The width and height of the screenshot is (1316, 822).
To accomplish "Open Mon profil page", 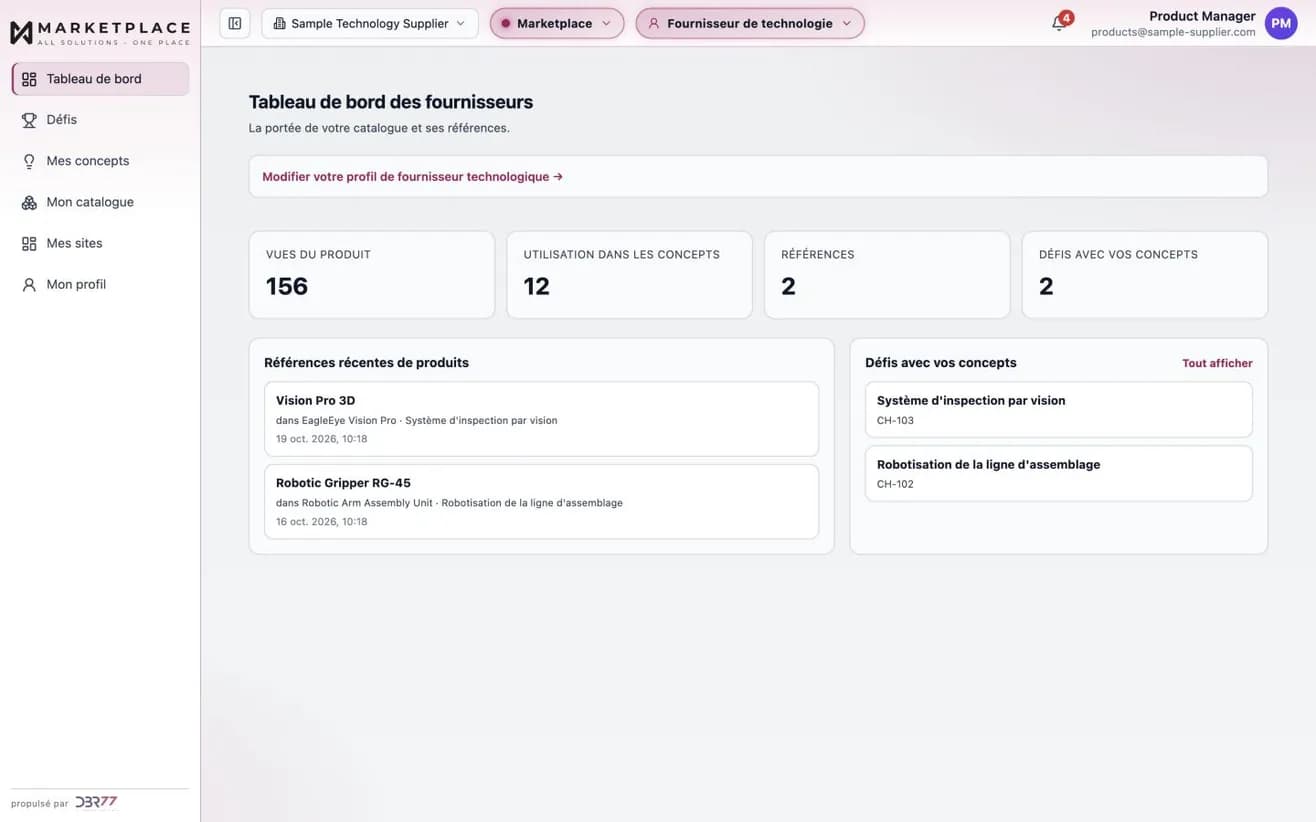I will (100, 284).
